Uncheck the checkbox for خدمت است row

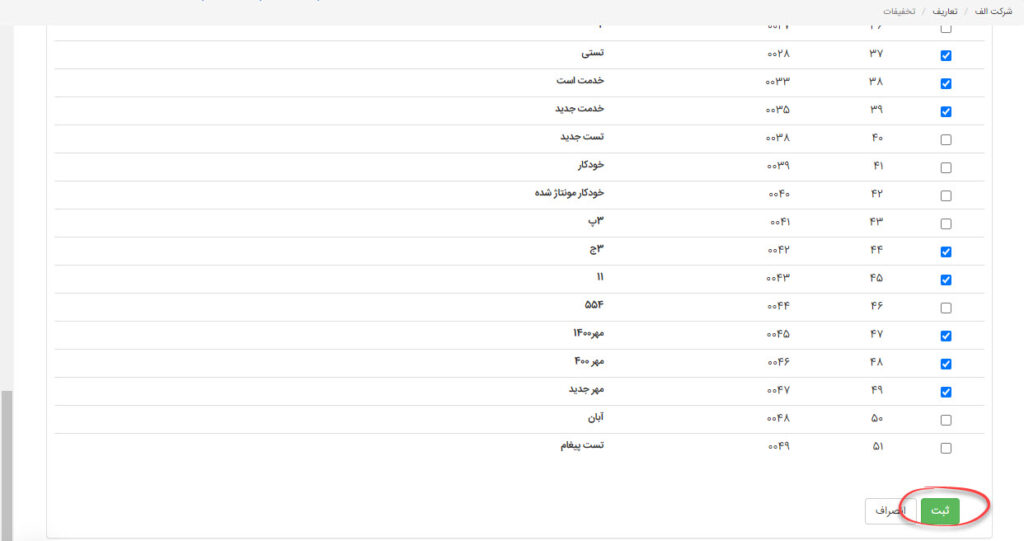[x=946, y=84]
